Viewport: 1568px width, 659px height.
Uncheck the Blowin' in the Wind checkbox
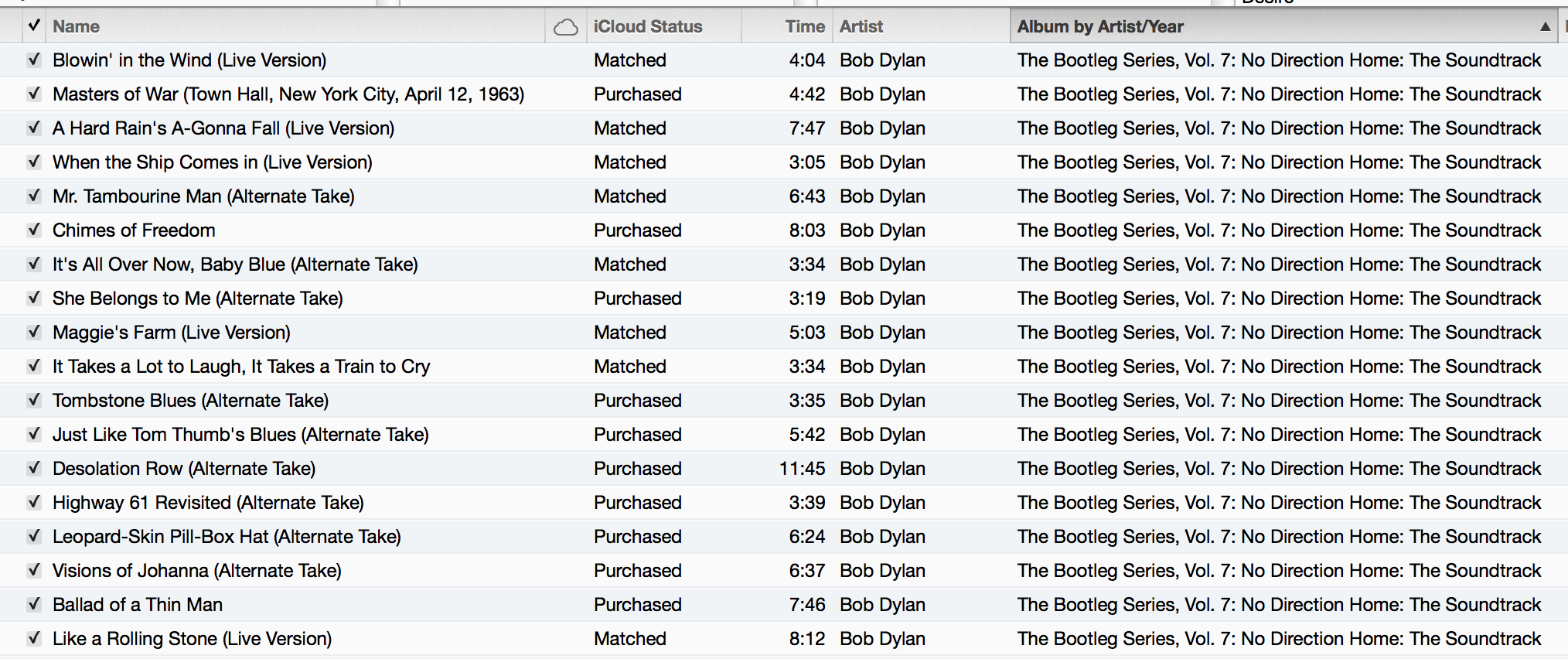34,60
